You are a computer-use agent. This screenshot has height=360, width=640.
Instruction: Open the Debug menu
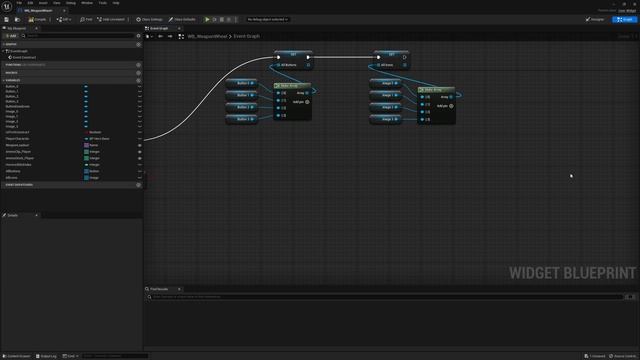71,3
